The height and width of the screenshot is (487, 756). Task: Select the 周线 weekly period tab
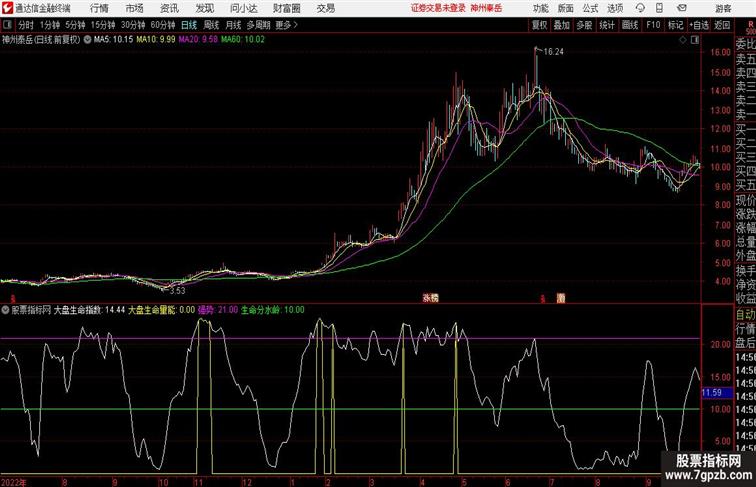click(211, 25)
